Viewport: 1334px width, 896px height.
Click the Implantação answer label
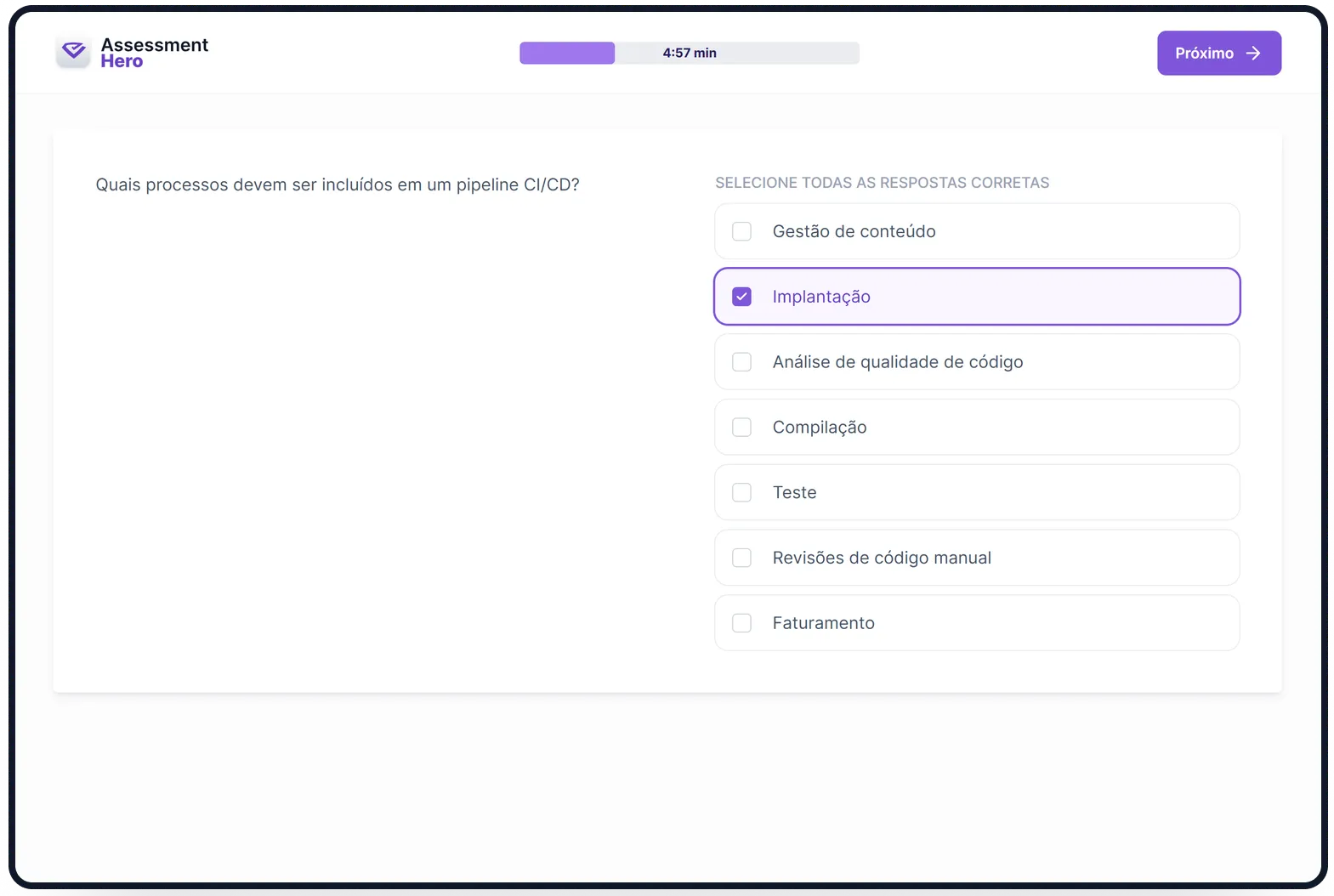point(821,297)
